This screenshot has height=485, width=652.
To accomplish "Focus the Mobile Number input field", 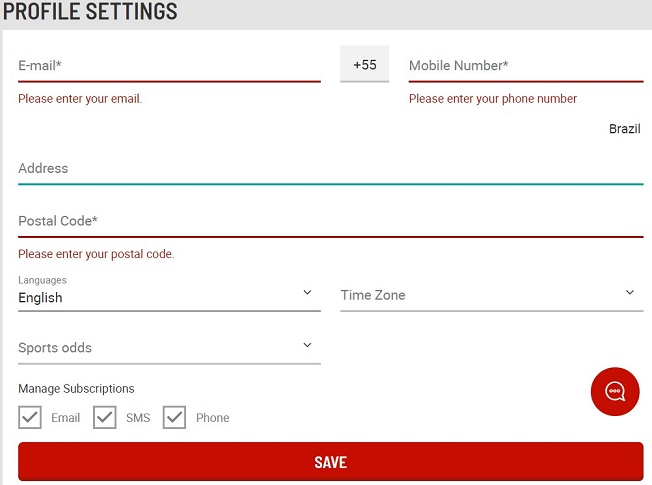I will (x=526, y=65).
